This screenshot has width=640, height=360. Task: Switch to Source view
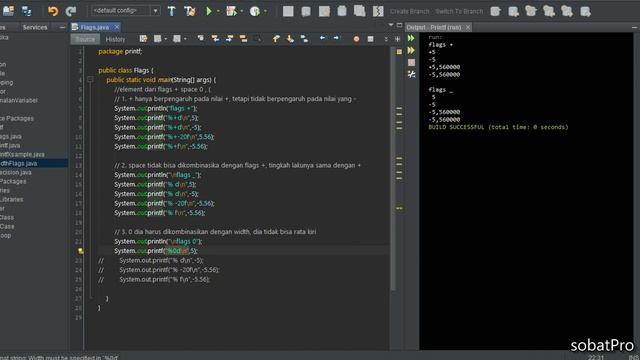pos(85,39)
